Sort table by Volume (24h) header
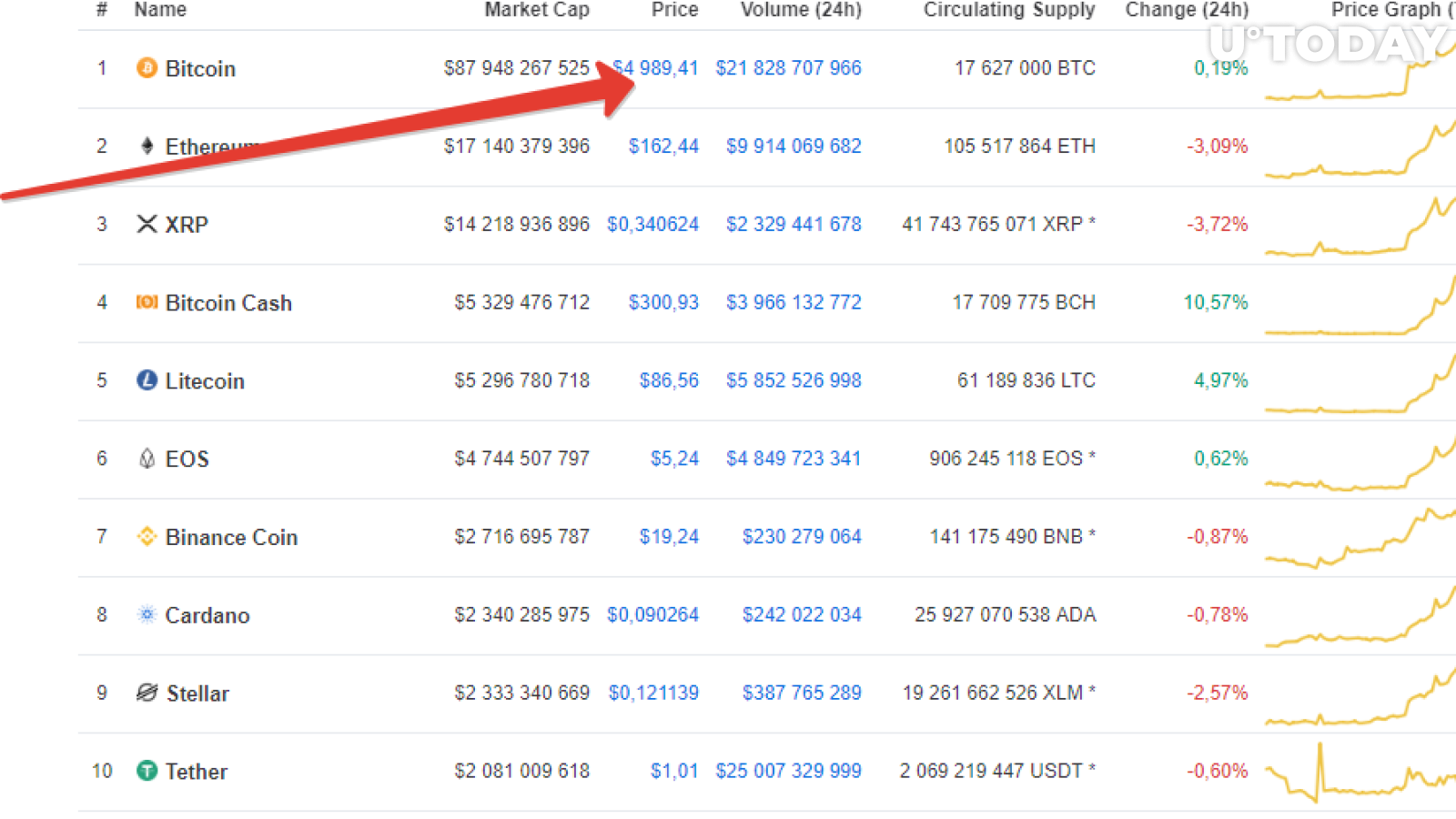Viewport: 1456px width, 819px height. coord(801,9)
